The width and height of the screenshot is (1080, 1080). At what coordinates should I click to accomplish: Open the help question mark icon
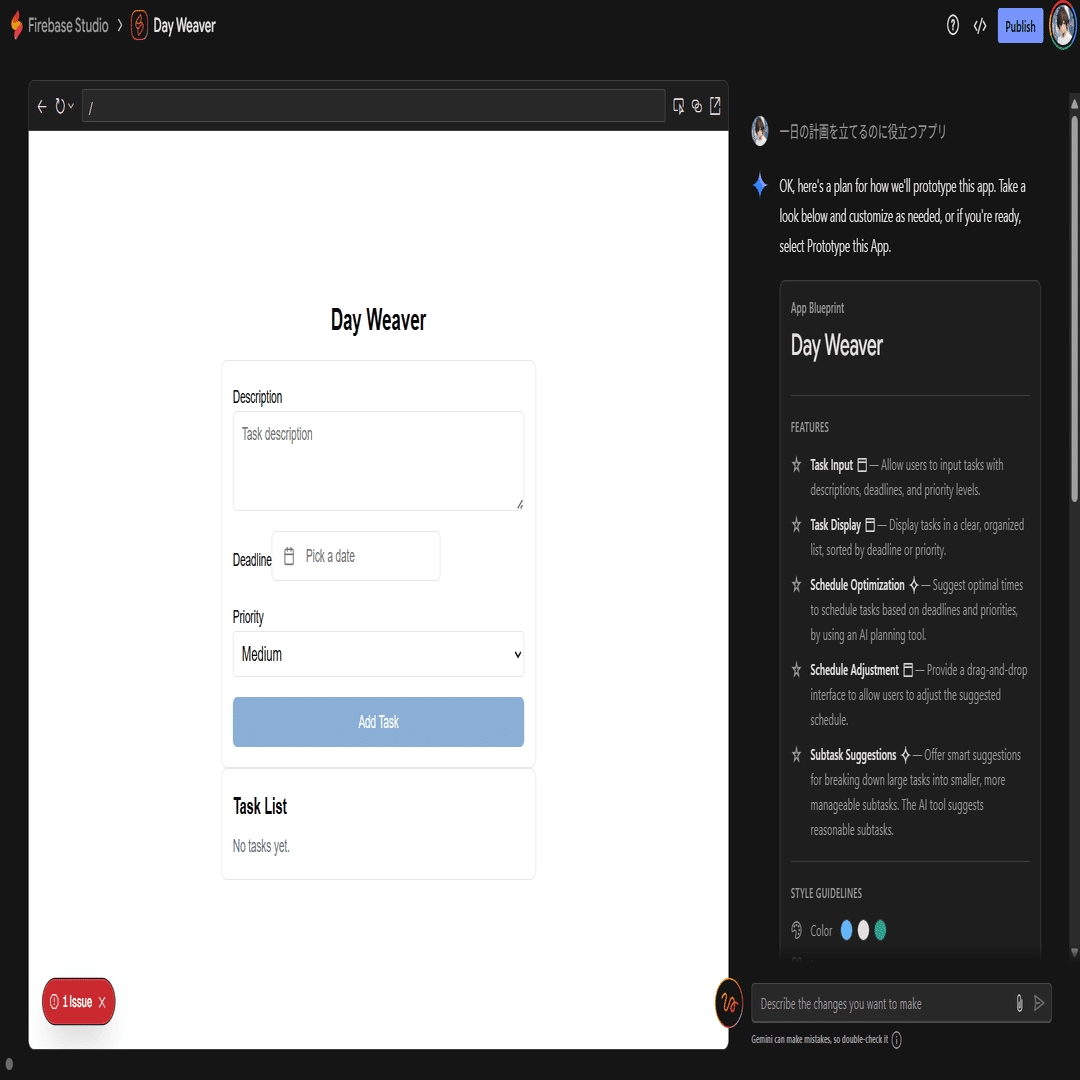point(953,26)
